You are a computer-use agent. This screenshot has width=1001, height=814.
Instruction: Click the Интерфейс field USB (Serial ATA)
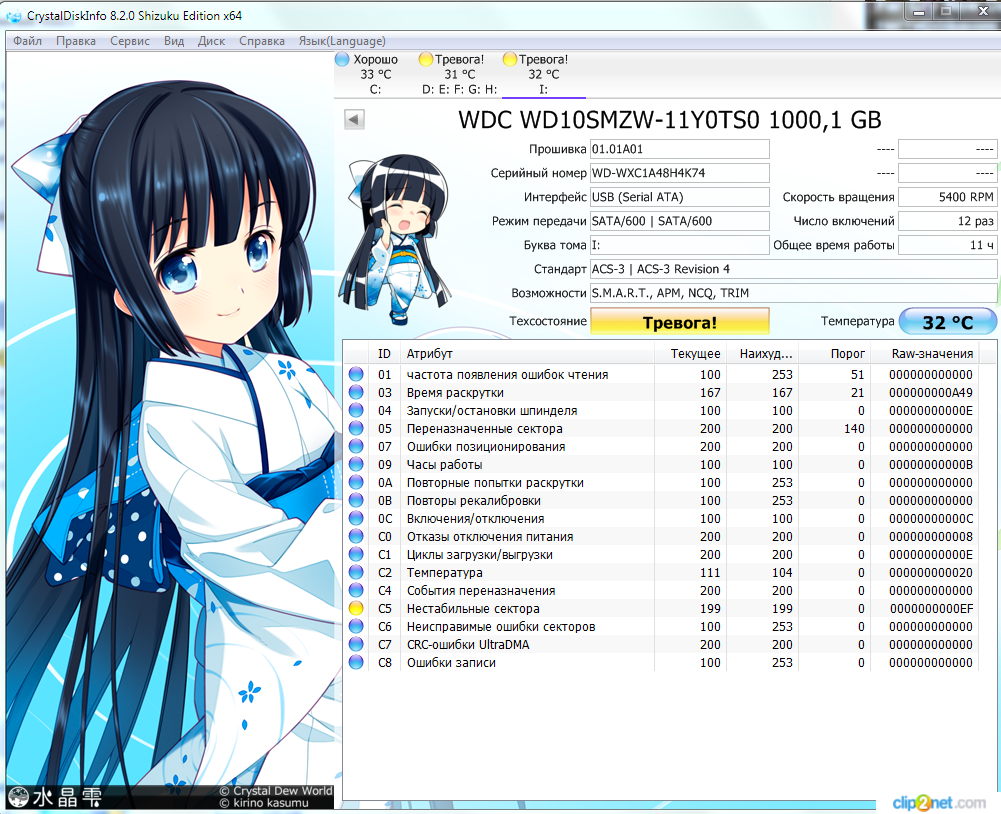pyautogui.click(x=679, y=197)
